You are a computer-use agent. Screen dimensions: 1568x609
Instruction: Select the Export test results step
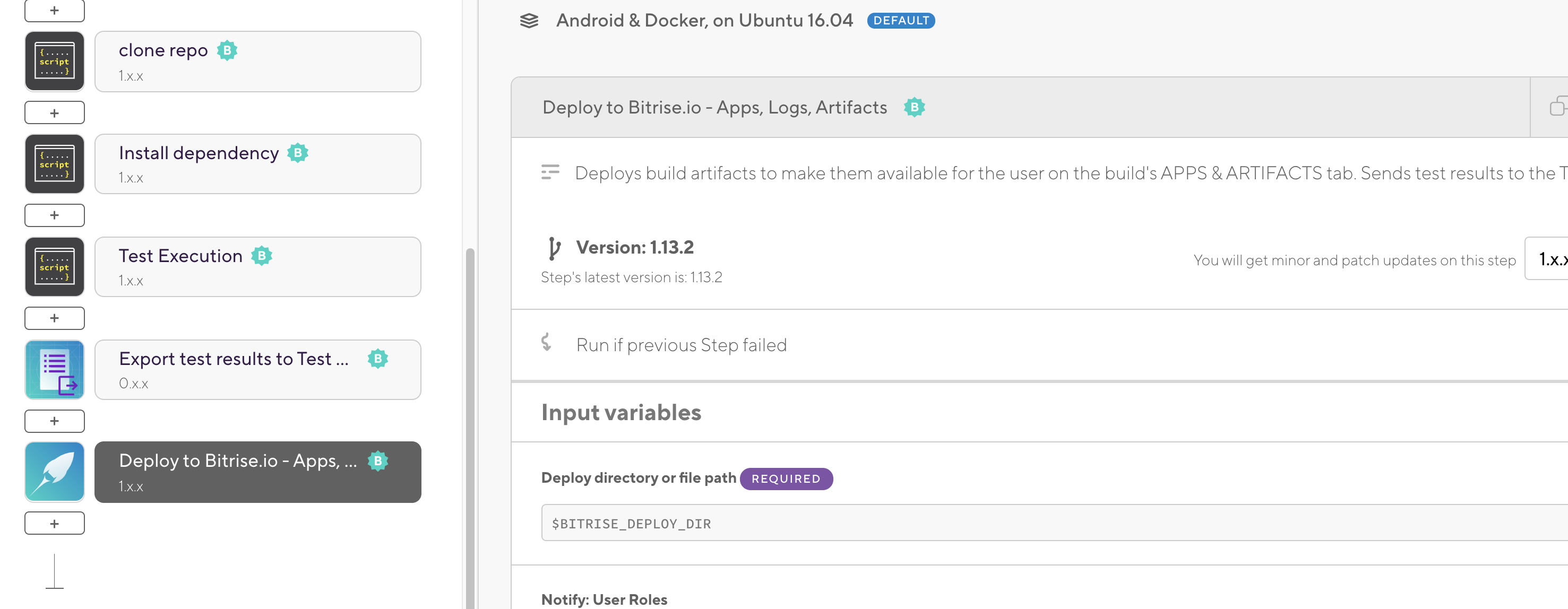[x=257, y=370]
